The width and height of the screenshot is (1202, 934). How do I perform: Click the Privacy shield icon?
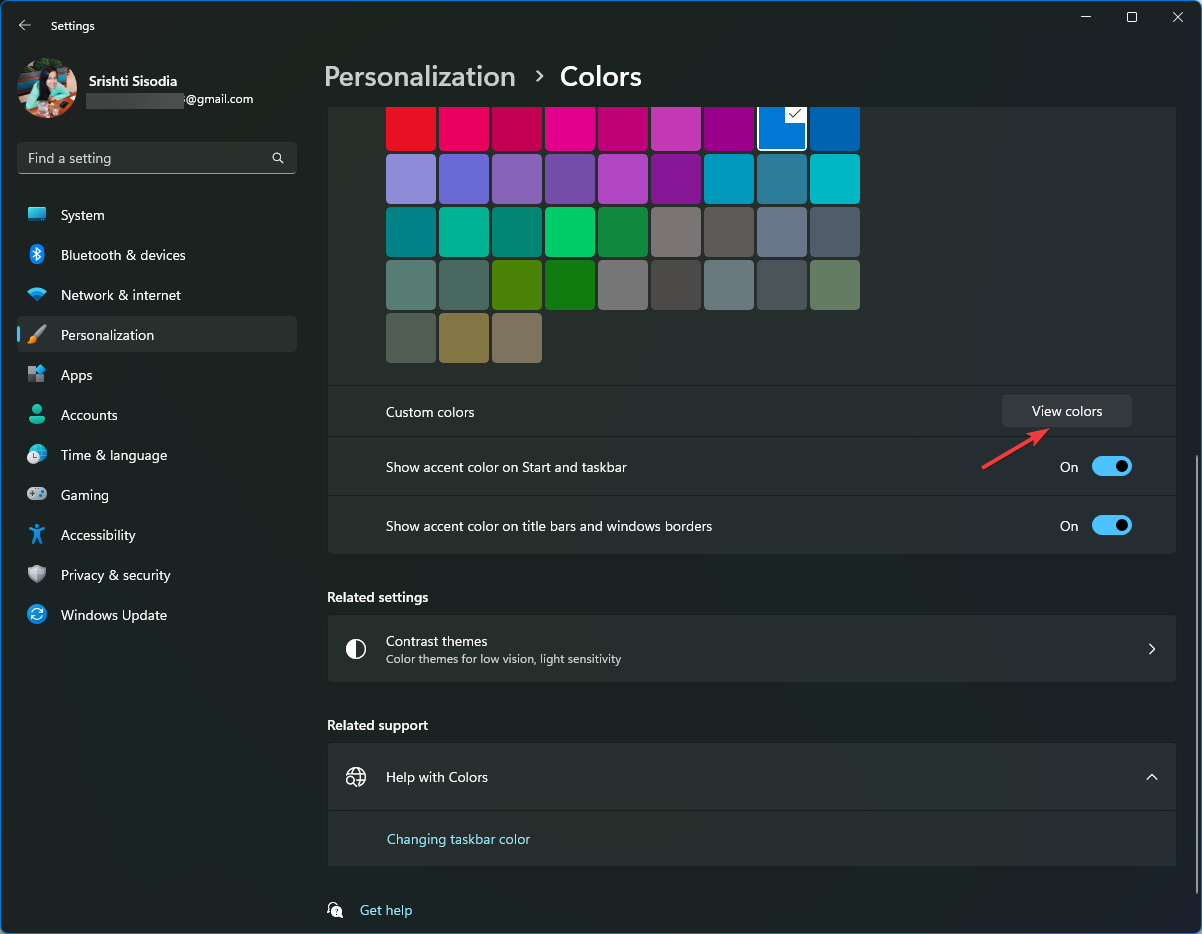(x=37, y=575)
